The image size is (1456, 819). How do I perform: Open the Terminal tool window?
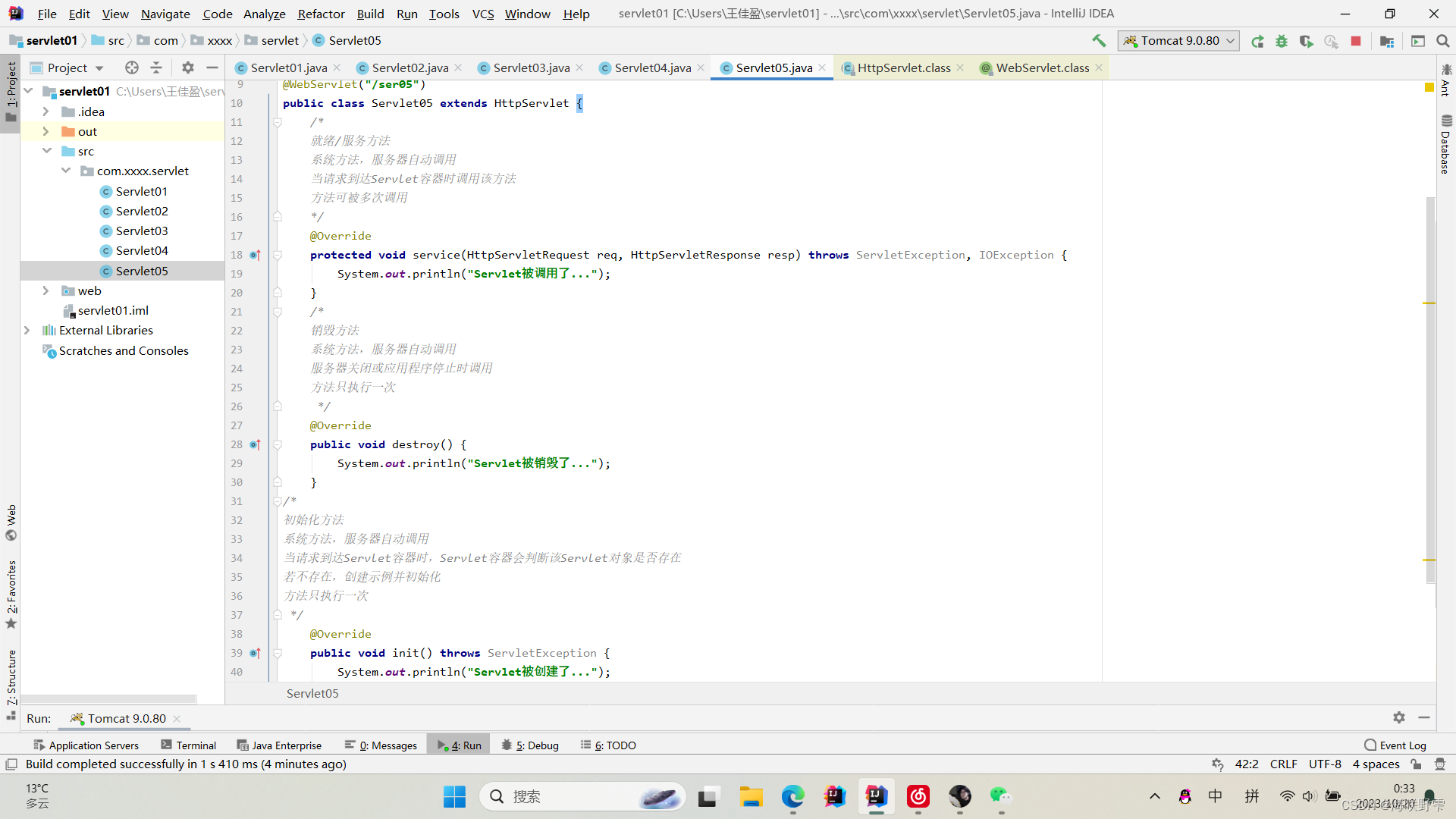189,745
